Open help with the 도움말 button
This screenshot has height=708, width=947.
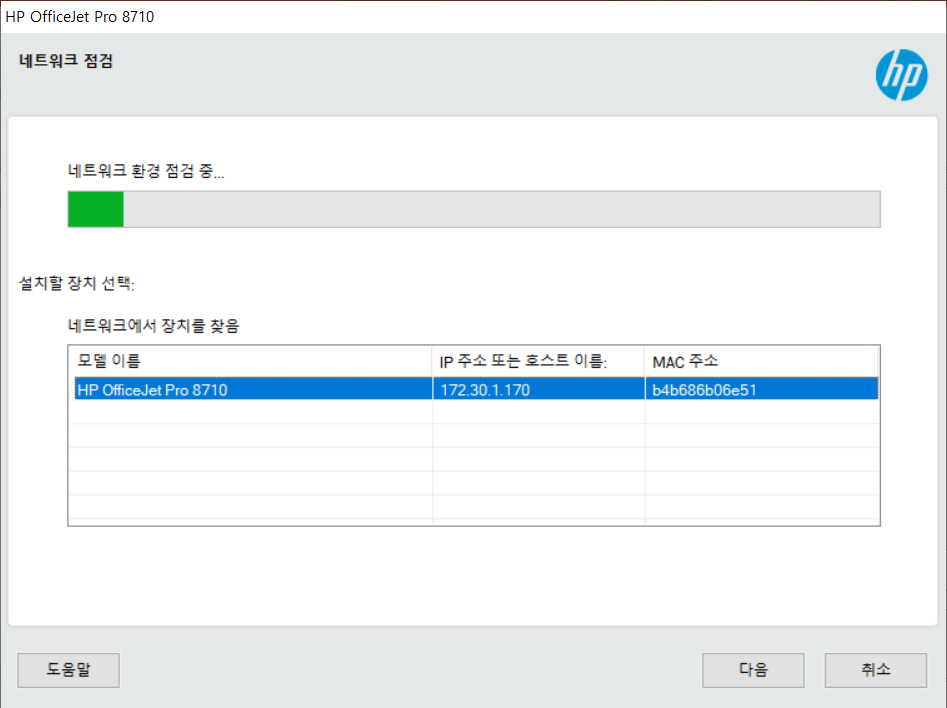coord(68,670)
